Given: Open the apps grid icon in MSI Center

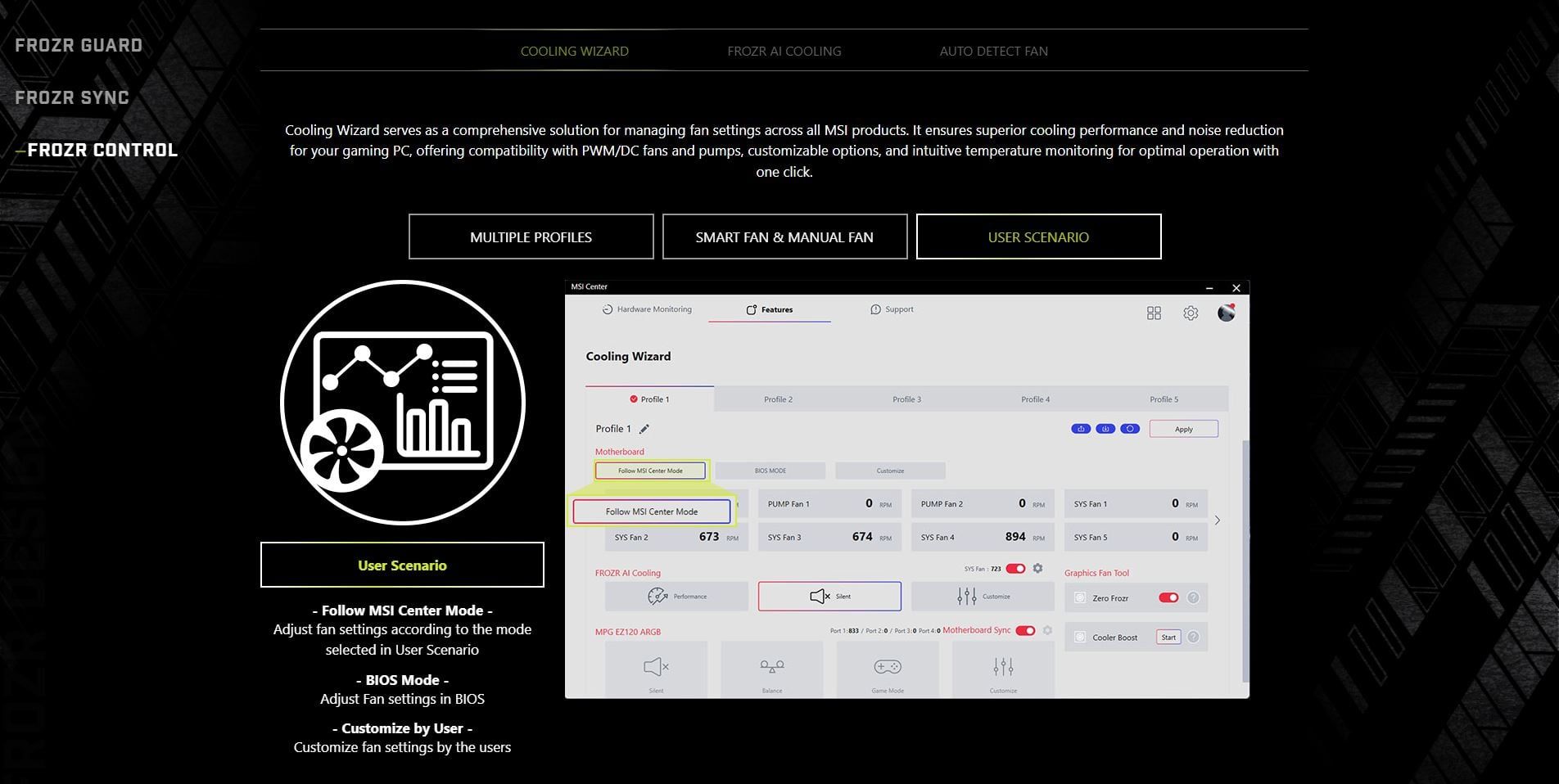Looking at the screenshot, I should [1154, 313].
